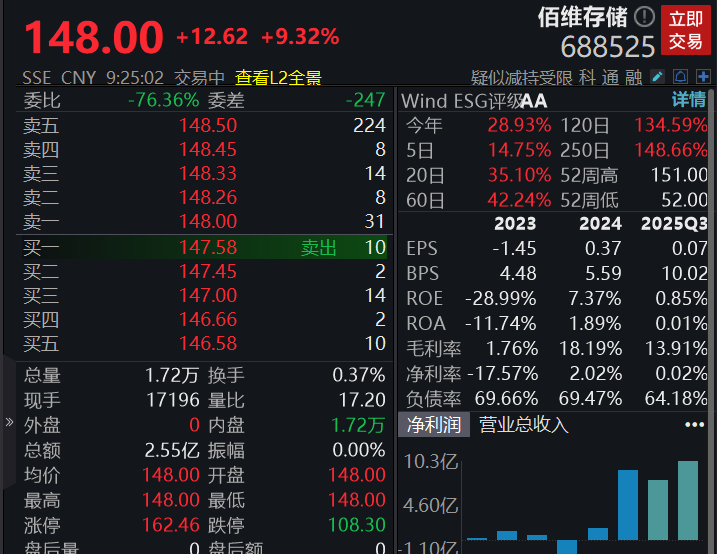Click the 立即交易 trade button

pos(685,30)
